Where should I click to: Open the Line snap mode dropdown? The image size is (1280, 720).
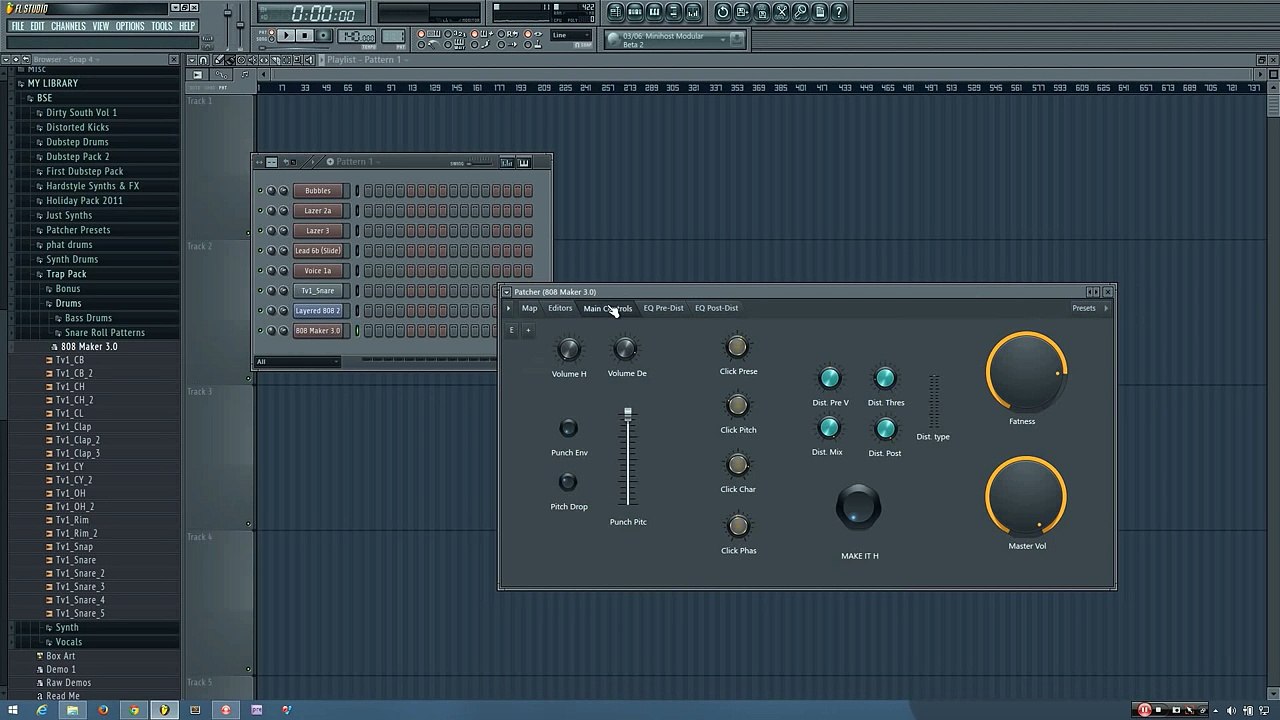pos(571,36)
